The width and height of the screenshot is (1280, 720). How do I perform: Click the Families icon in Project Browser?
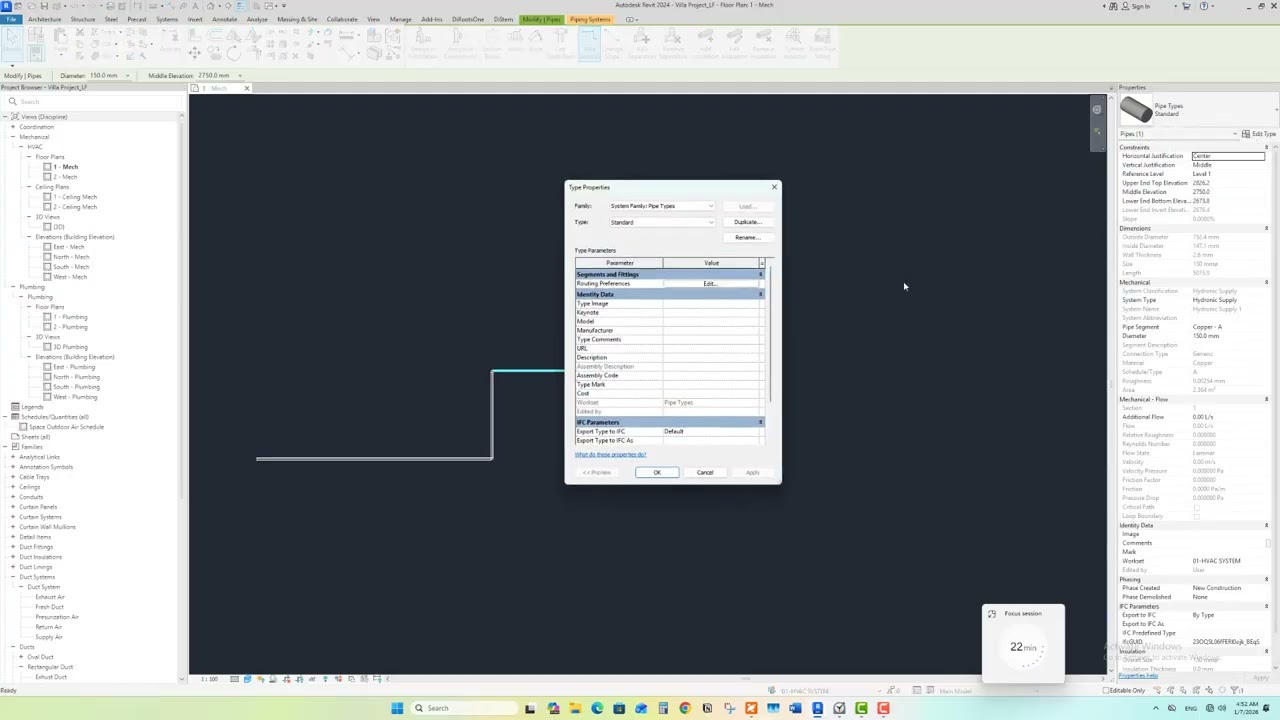tap(15, 447)
